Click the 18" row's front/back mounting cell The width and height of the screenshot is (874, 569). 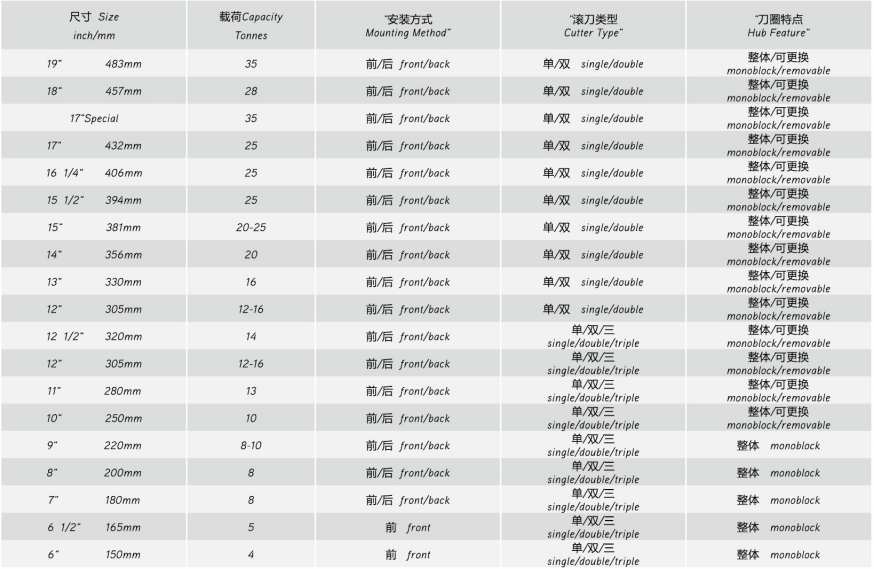click(x=407, y=91)
